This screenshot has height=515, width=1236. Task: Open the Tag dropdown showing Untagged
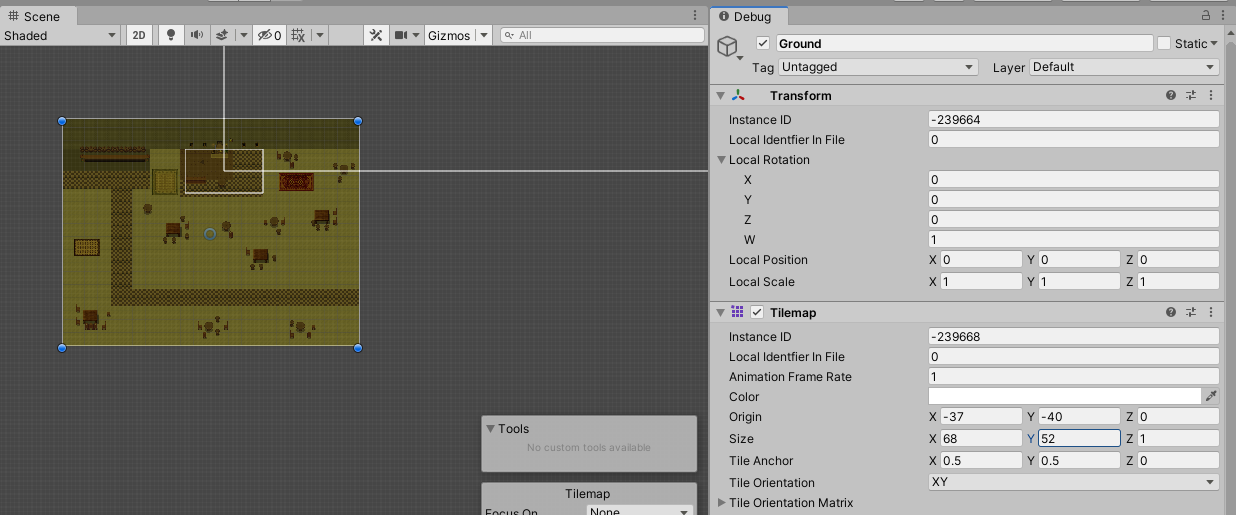[x=878, y=67]
